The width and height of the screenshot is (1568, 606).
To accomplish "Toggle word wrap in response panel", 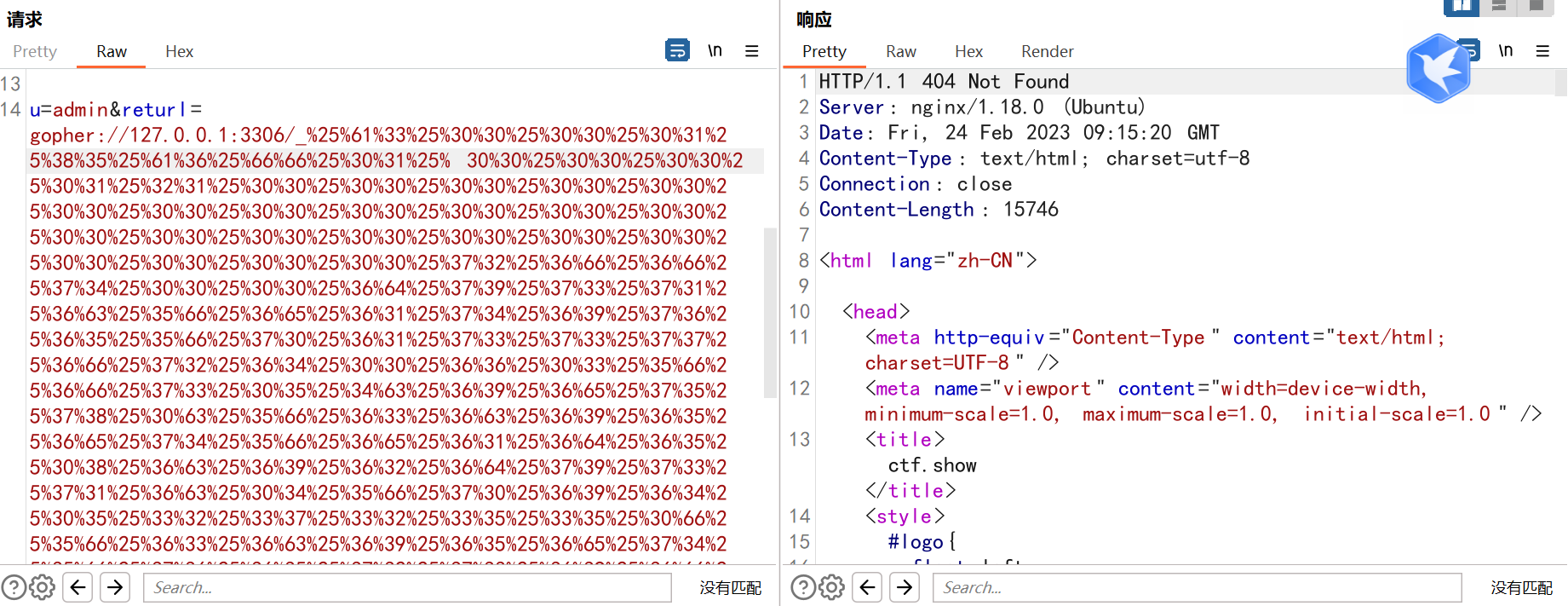I will (1472, 50).
